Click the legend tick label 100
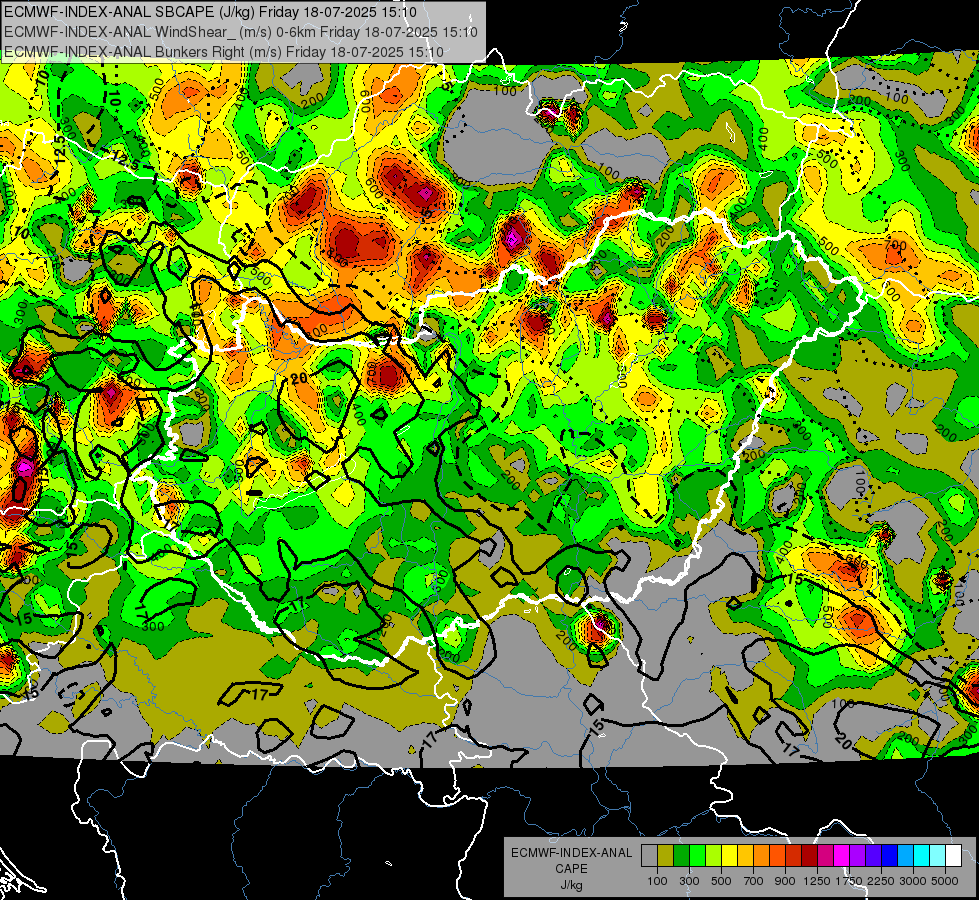Image resolution: width=979 pixels, height=900 pixels. tap(657, 881)
